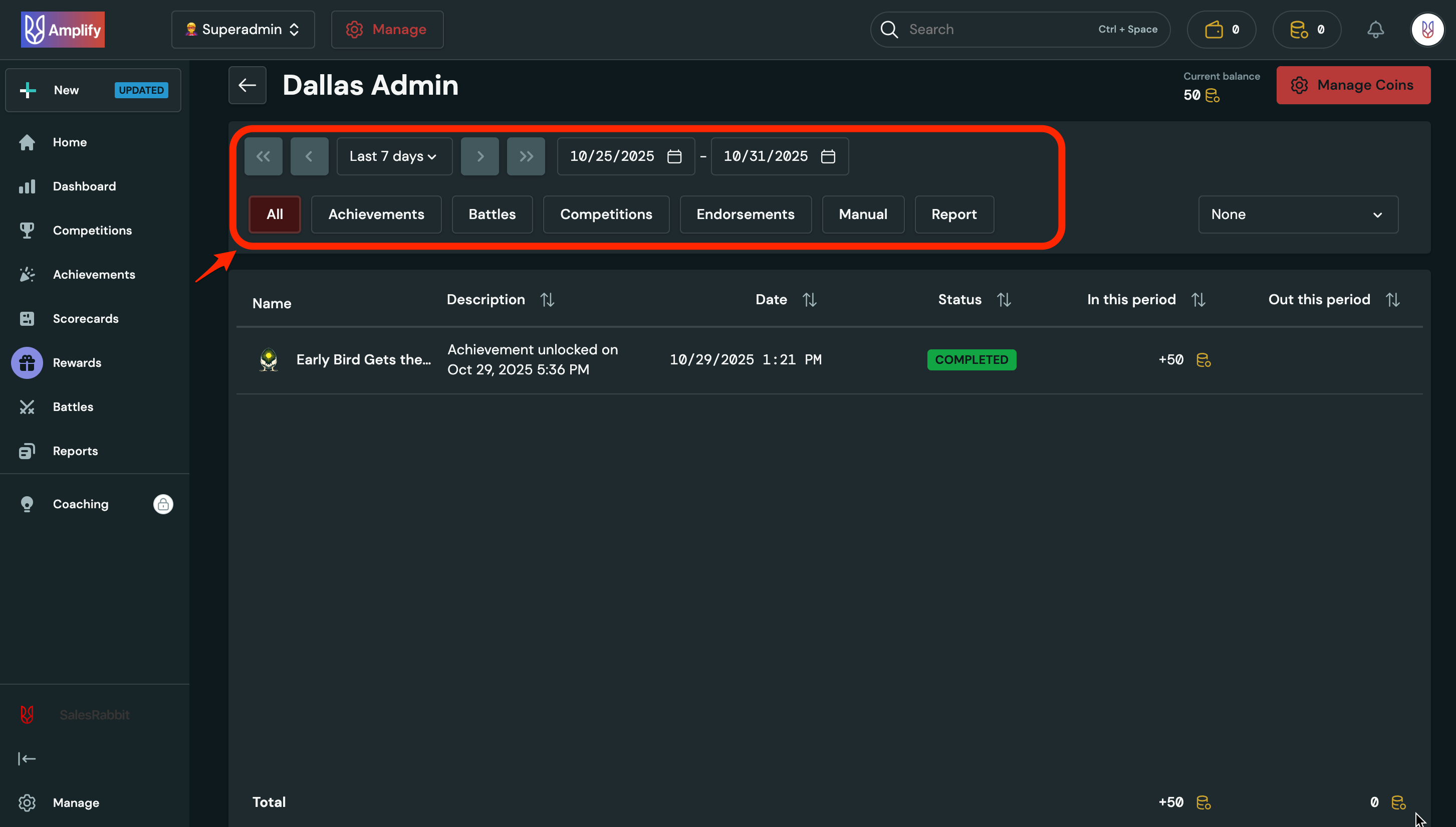Viewport: 1456px width, 827px height.
Task: Open the Last 7 days range dropdown
Action: (x=394, y=156)
